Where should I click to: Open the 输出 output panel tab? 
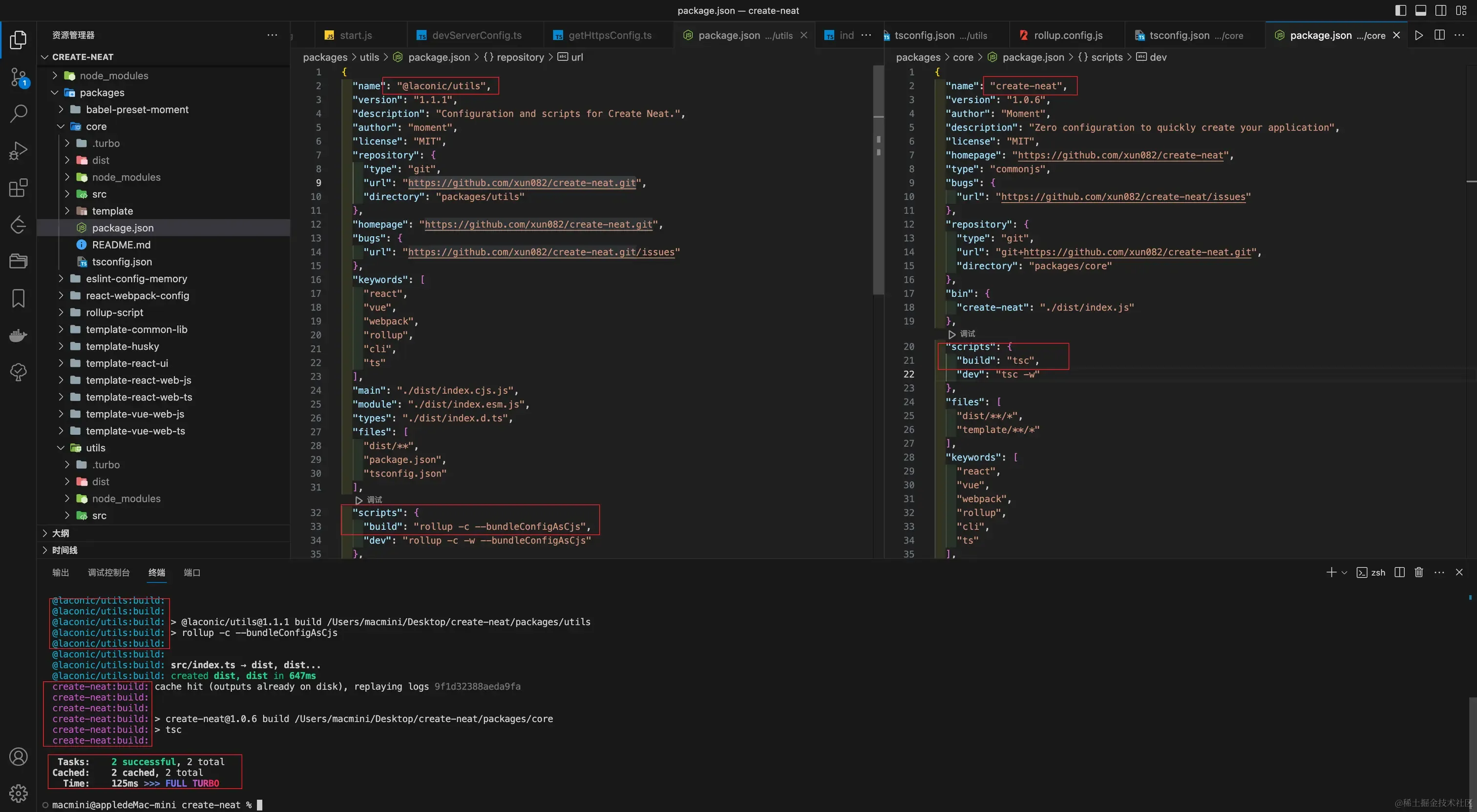pos(60,572)
